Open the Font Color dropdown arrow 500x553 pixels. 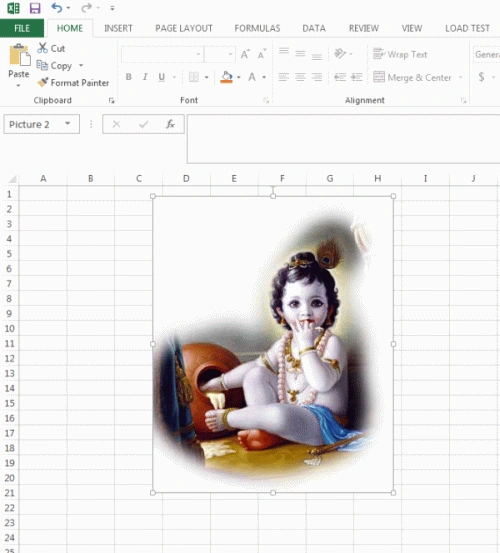(264, 77)
